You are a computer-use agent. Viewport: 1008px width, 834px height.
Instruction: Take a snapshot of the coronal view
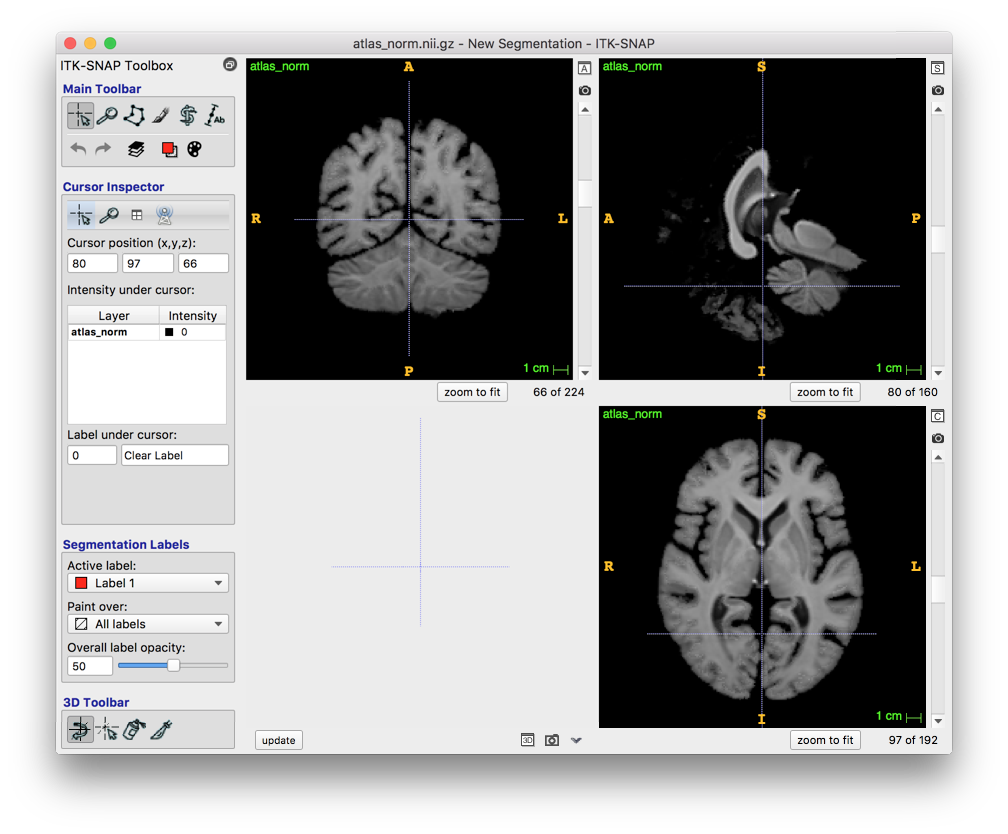click(937, 438)
